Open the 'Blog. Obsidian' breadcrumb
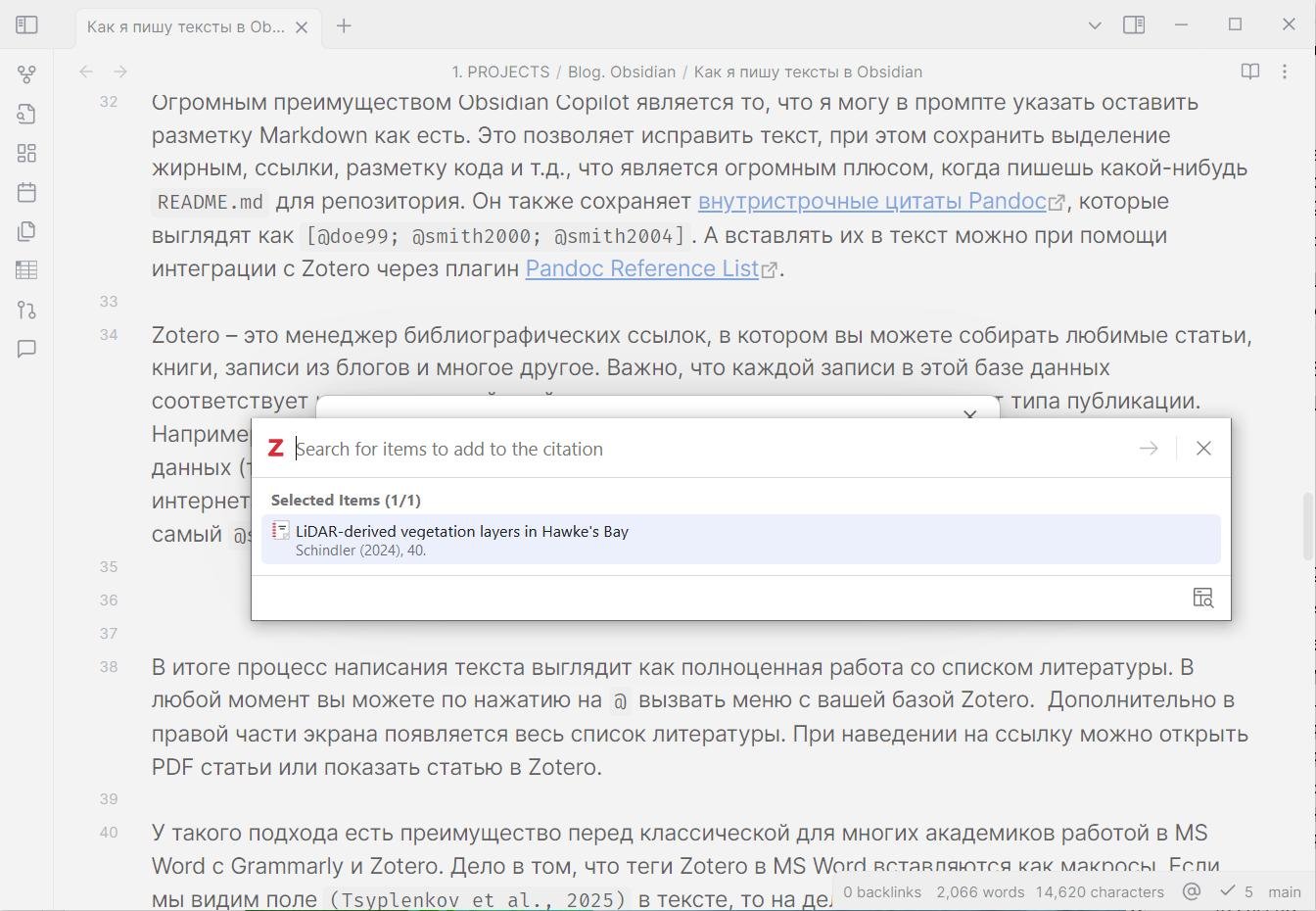Viewport: 1316px width, 911px height. coord(621,72)
